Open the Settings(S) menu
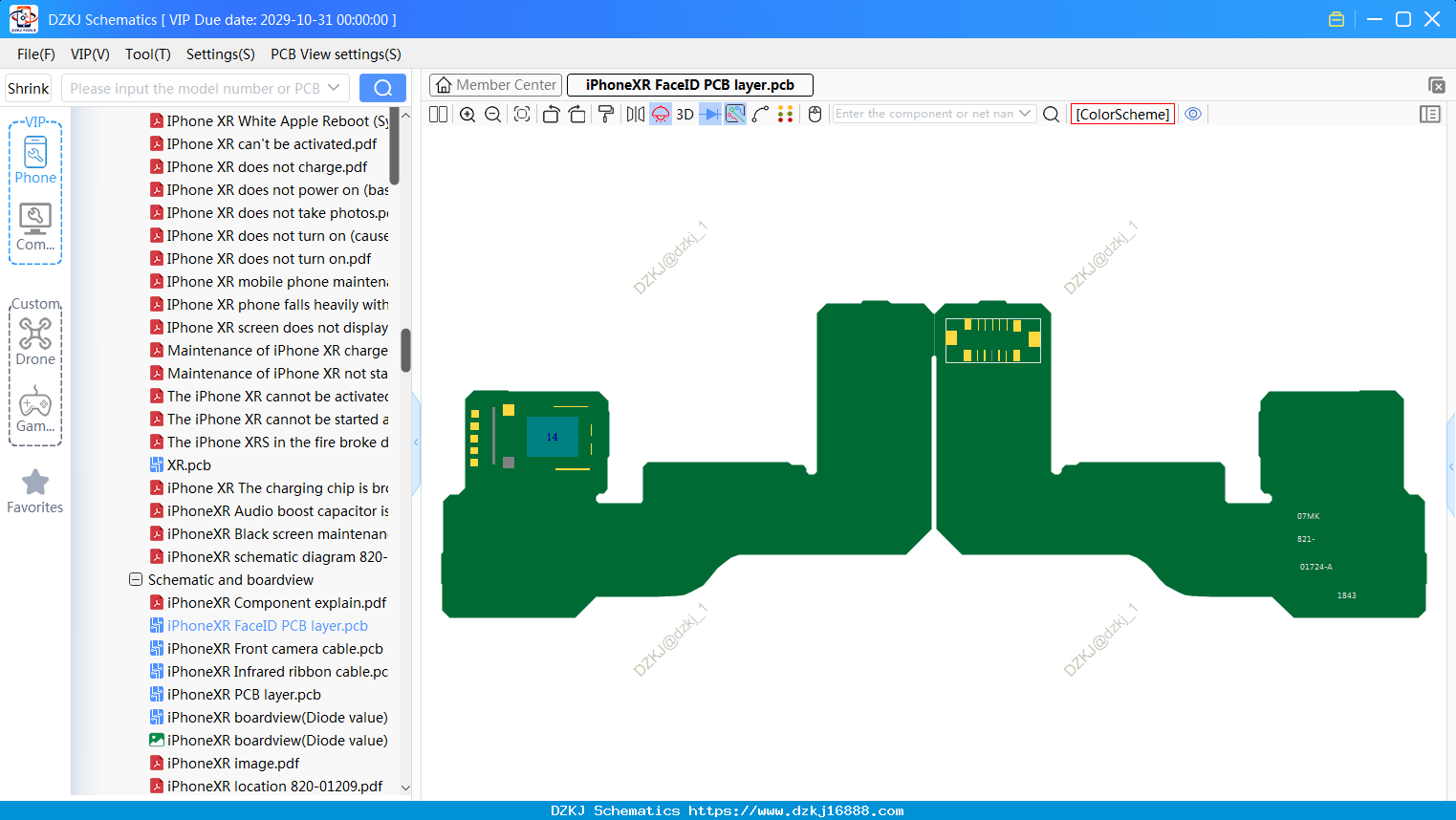 point(221,54)
